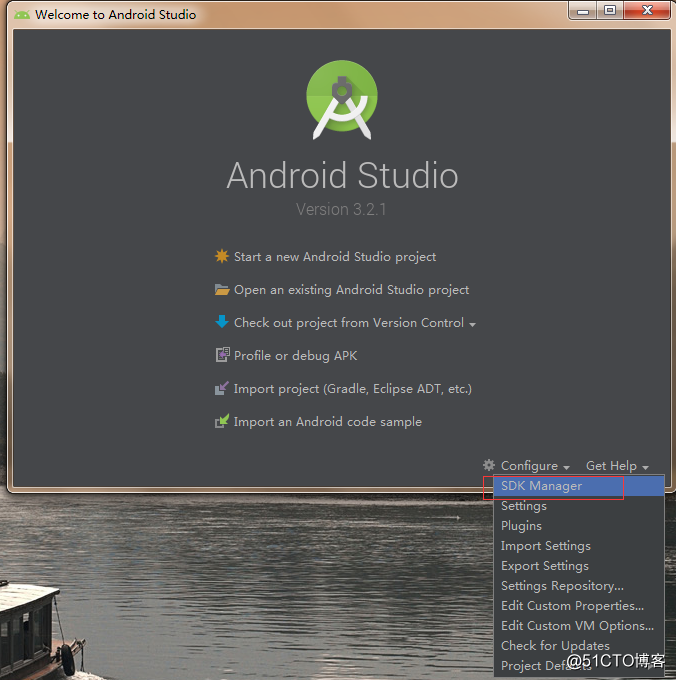This screenshot has height=680, width=676.
Task: Choose Plugins in the Configure menu
Action: pos(579,526)
